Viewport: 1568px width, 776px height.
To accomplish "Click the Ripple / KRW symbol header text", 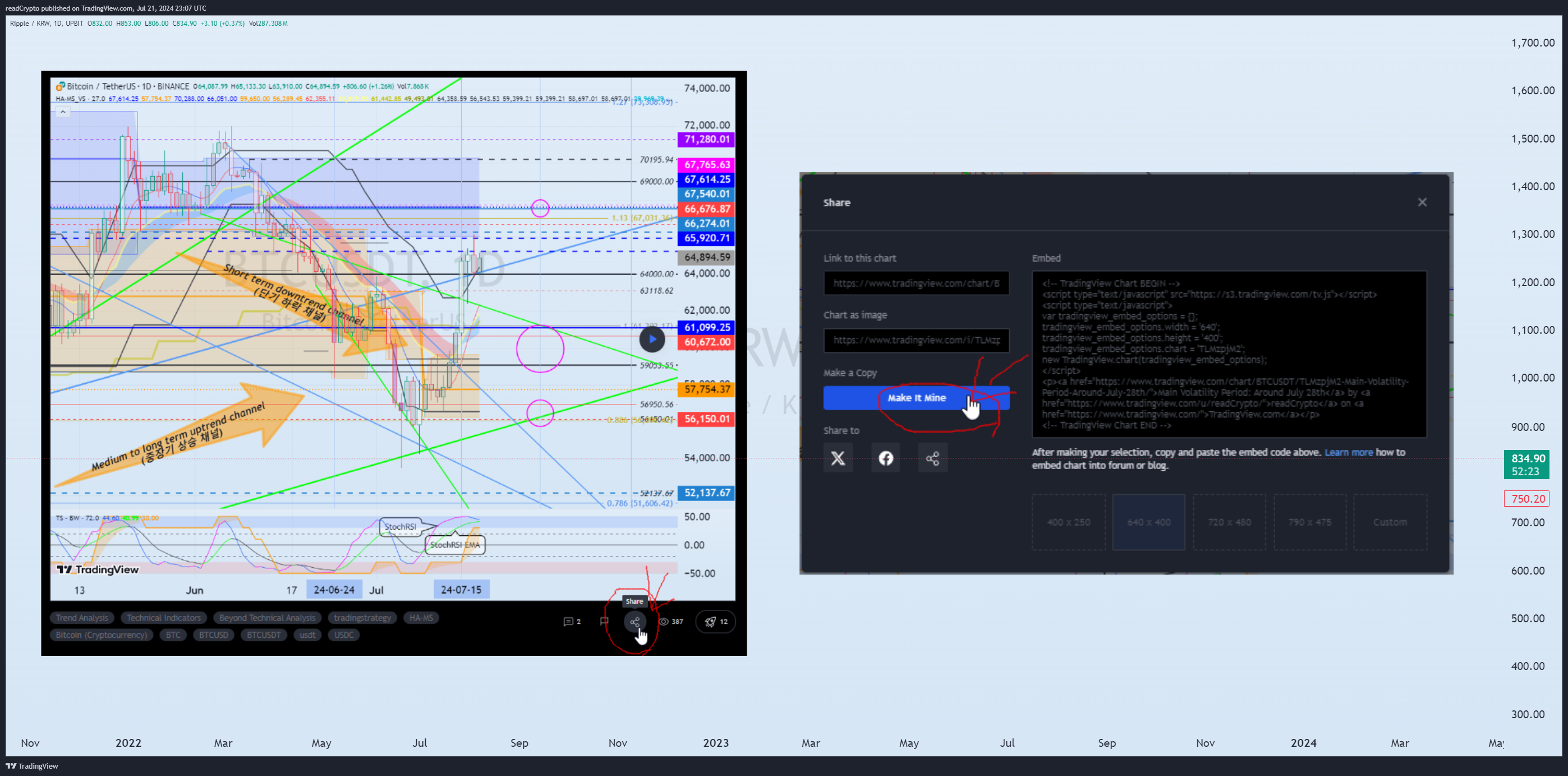I will tap(46, 24).
